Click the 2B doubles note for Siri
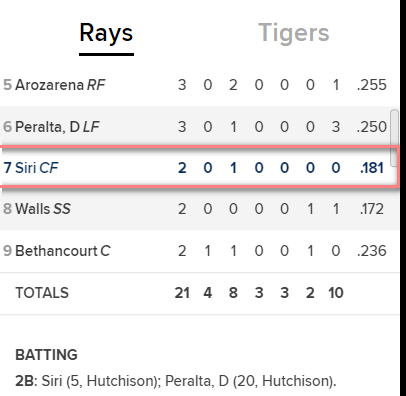 88,381
